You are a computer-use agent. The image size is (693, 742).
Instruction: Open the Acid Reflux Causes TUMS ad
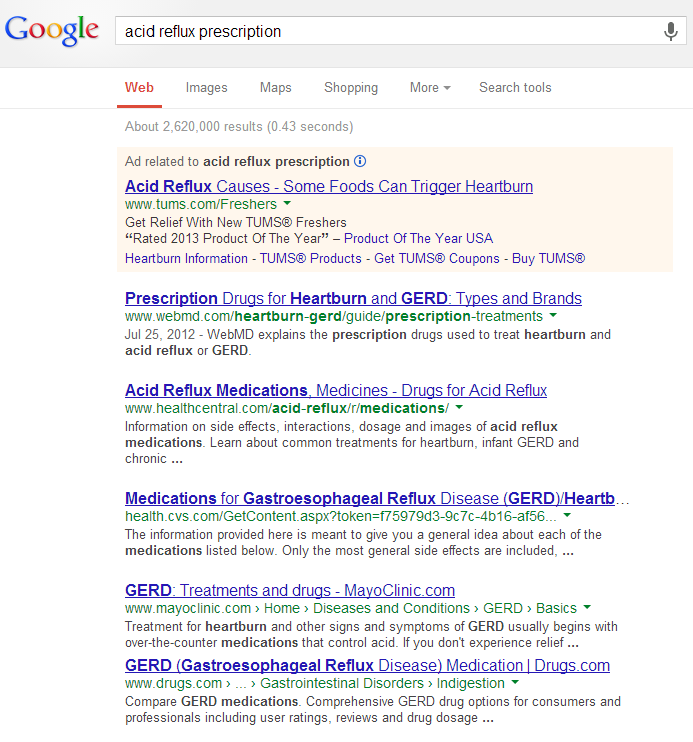[329, 186]
